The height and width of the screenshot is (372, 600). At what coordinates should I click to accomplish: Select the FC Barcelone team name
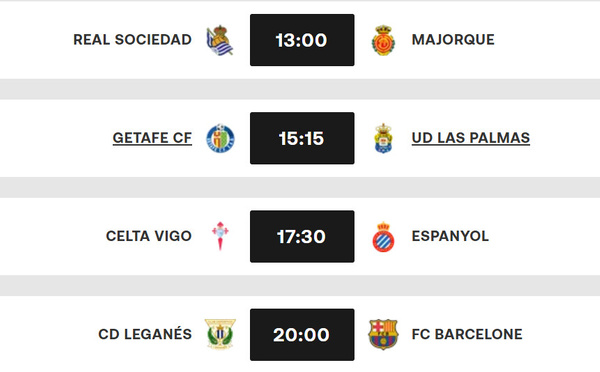pyautogui.click(x=467, y=334)
